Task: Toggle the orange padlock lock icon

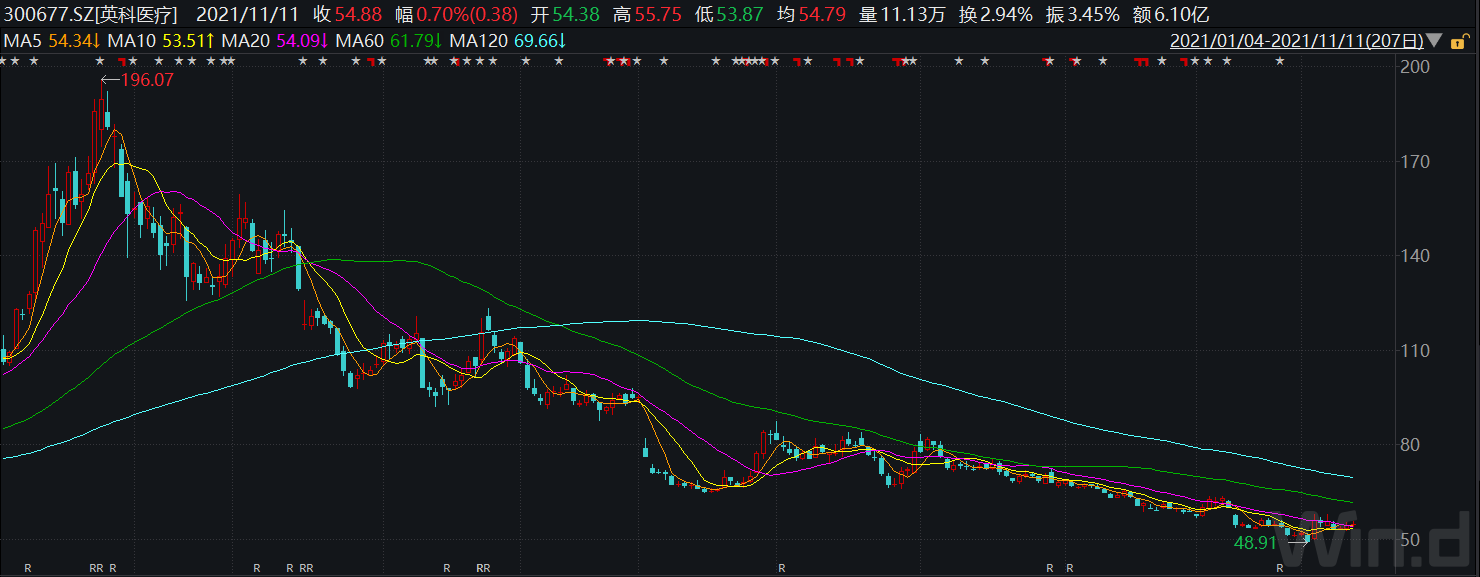Action: (x=1462, y=42)
